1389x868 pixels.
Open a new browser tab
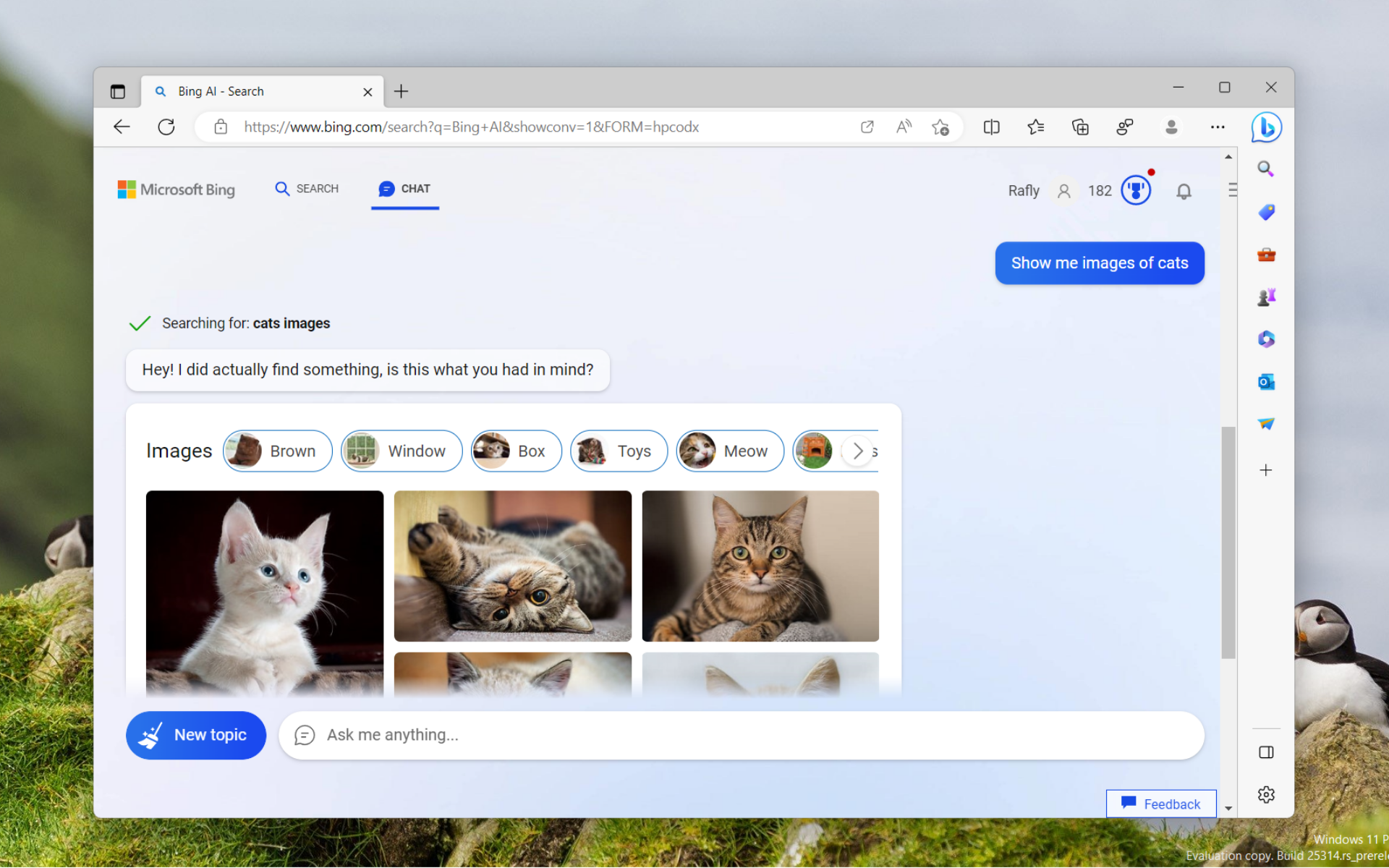[x=401, y=91]
